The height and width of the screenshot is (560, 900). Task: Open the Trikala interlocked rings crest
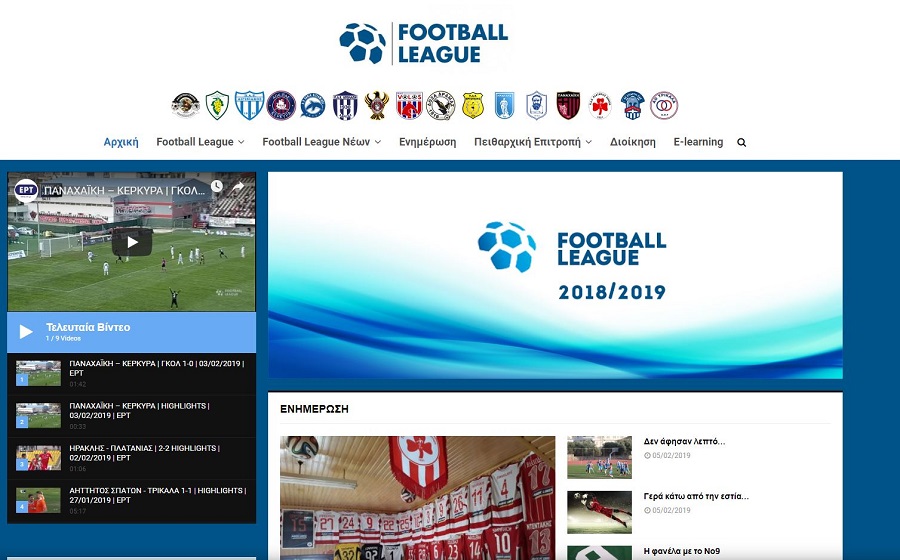(664, 106)
